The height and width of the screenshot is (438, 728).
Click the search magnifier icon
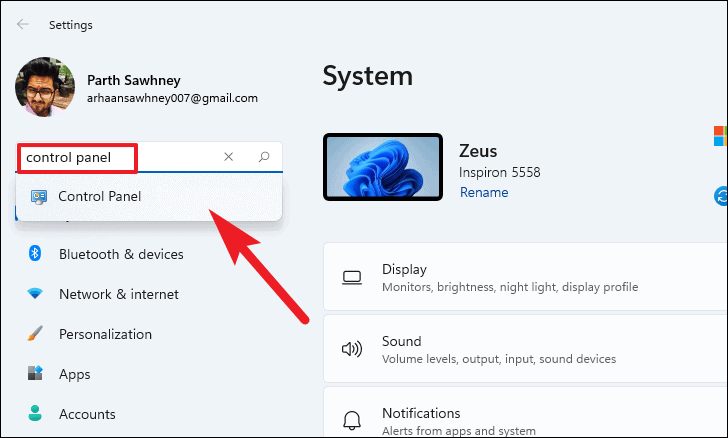(264, 157)
